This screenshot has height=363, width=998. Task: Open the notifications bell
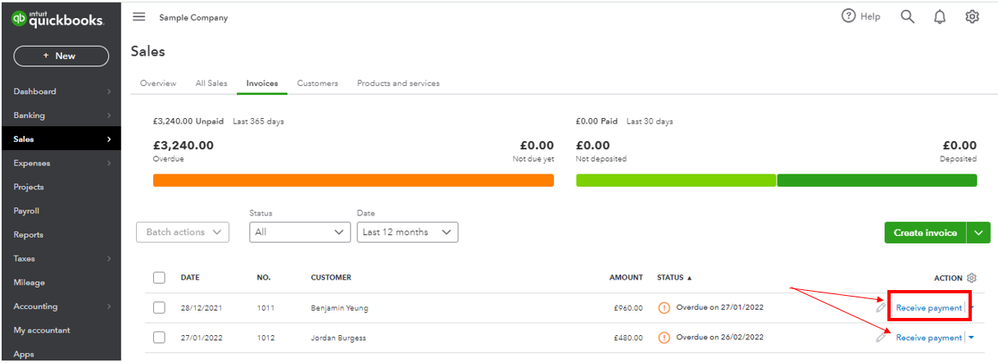940,17
